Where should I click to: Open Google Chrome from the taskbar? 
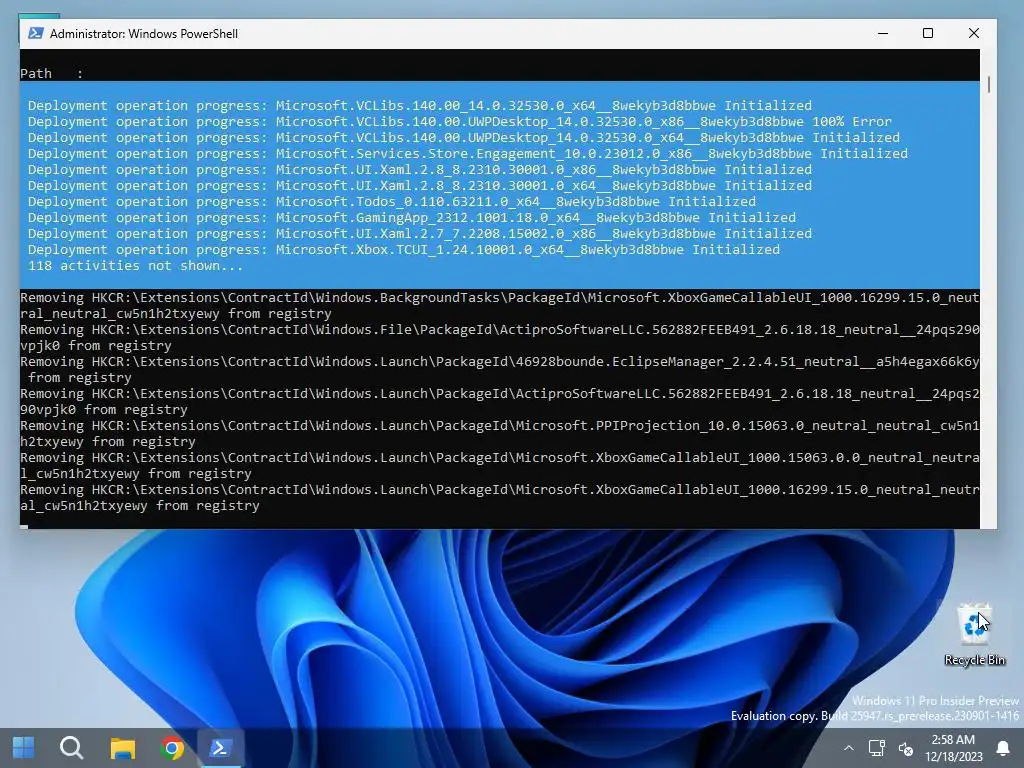point(172,748)
